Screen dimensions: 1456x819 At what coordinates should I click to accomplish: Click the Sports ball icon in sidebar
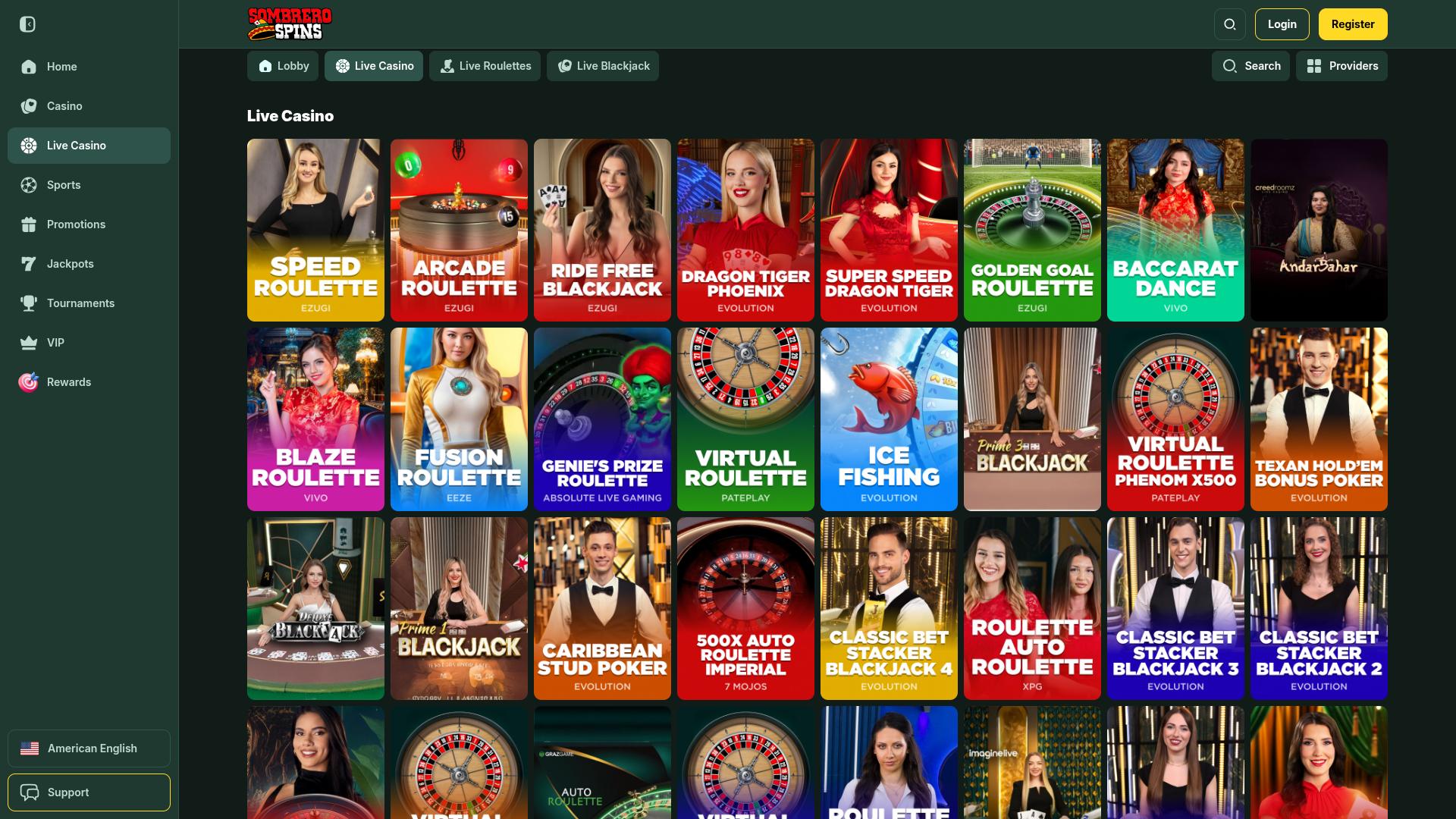pyautogui.click(x=29, y=185)
